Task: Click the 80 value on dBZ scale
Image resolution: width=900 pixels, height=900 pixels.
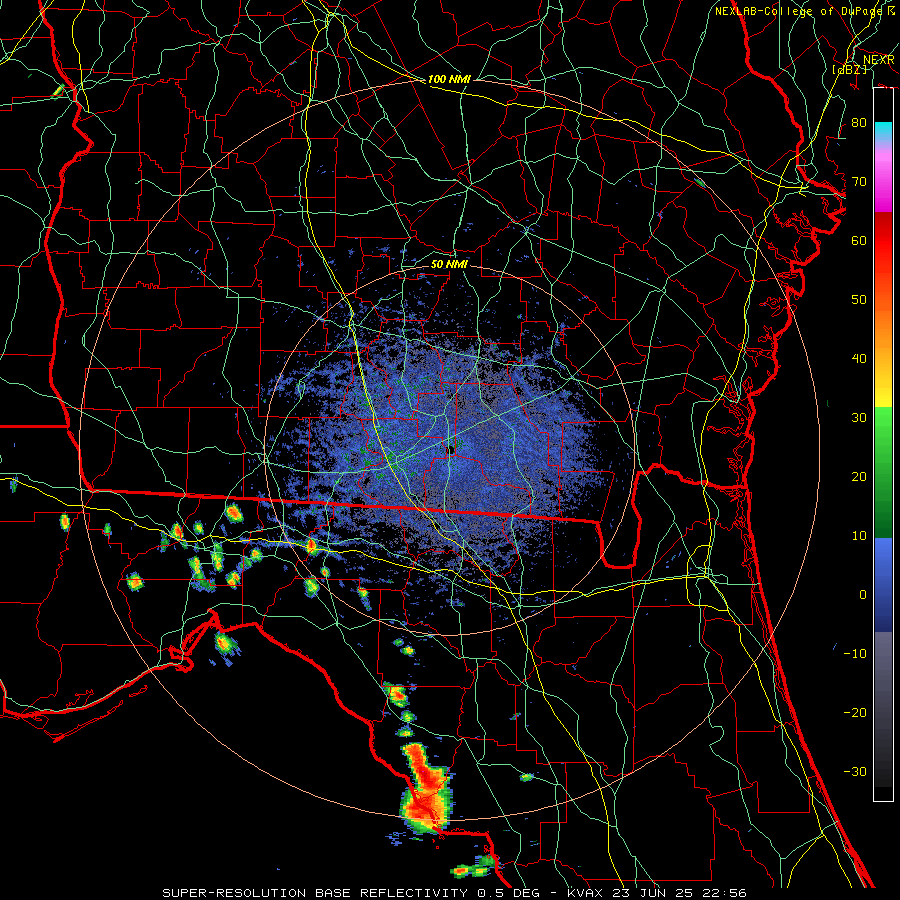Action: pyautogui.click(x=859, y=122)
